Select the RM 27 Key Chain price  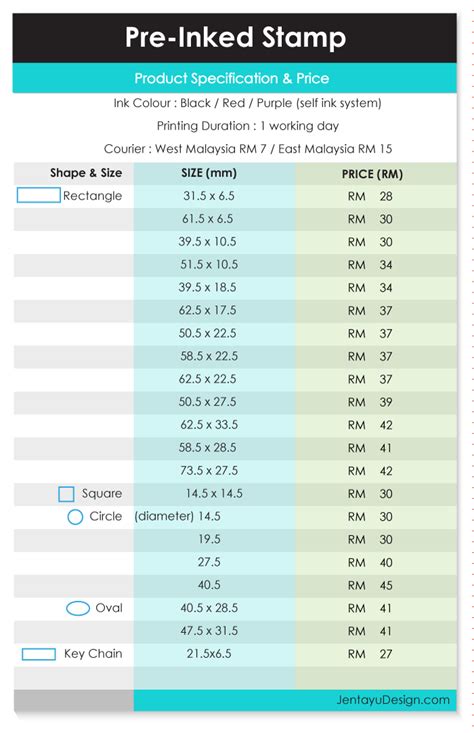370,654
